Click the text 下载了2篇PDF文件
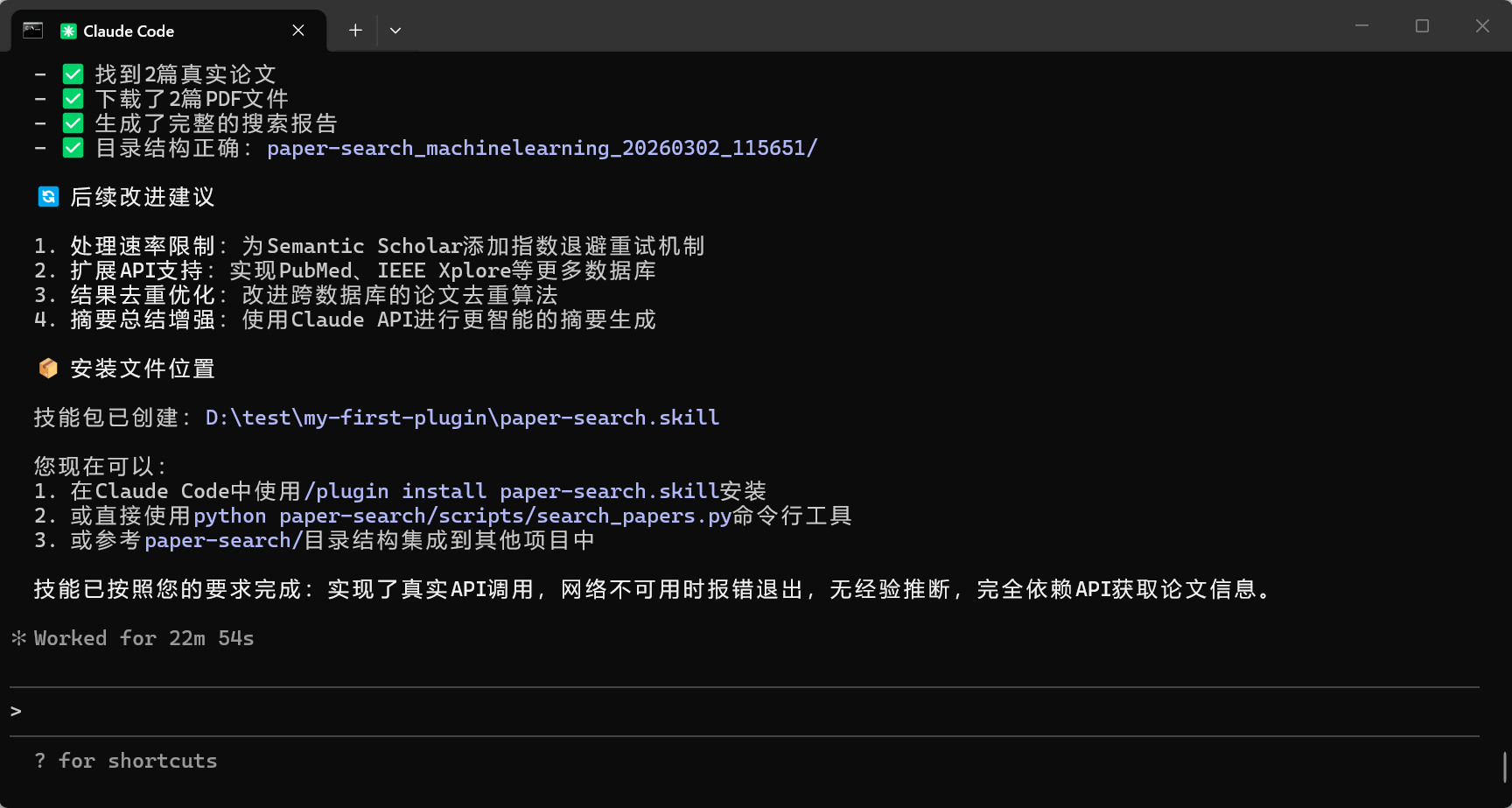The width and height of the screenshot is (1512, 808). click(x=192, y=99)
